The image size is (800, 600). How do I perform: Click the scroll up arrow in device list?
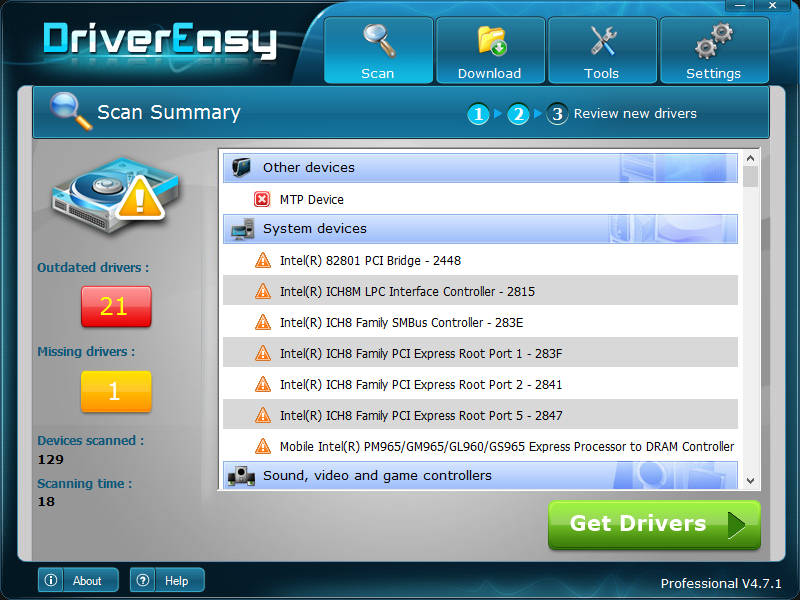(750, 158)
